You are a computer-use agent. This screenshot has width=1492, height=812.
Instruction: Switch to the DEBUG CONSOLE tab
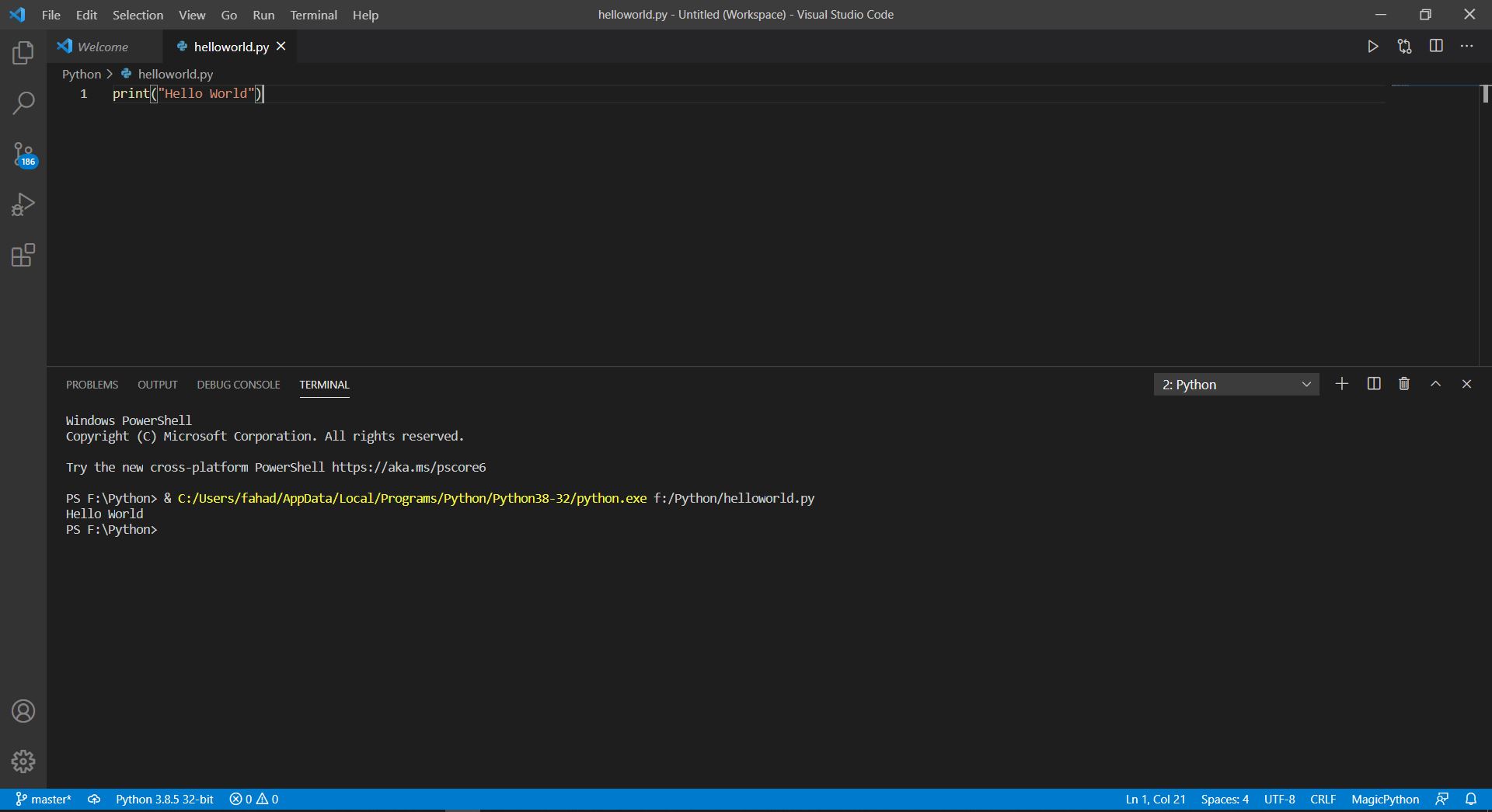pyautogui.click(x=239, y=385)
